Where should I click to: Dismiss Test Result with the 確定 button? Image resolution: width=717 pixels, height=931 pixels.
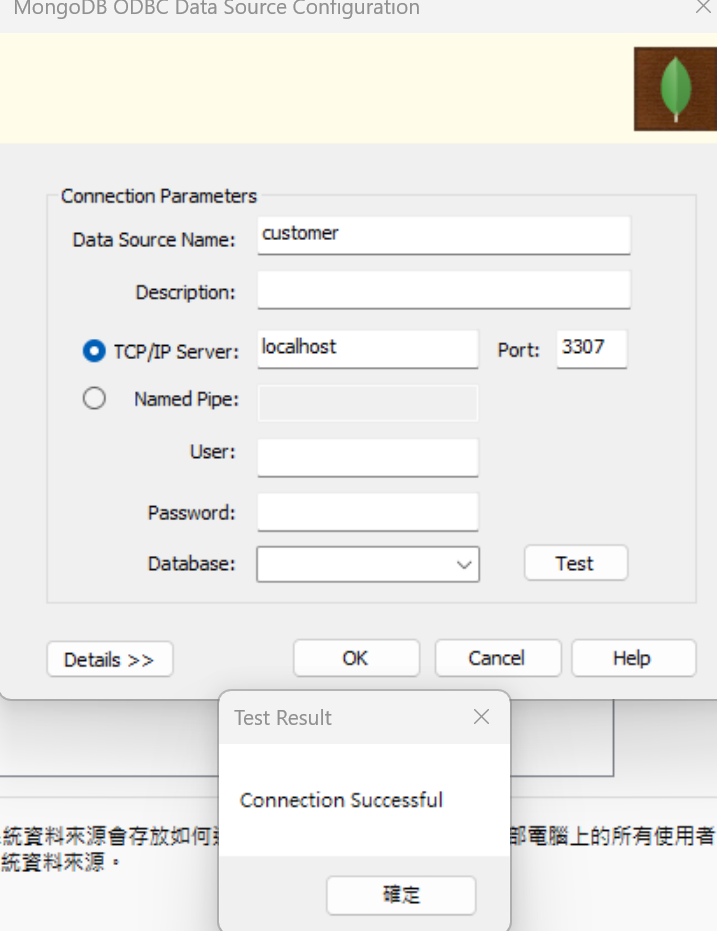coord(401,895)
